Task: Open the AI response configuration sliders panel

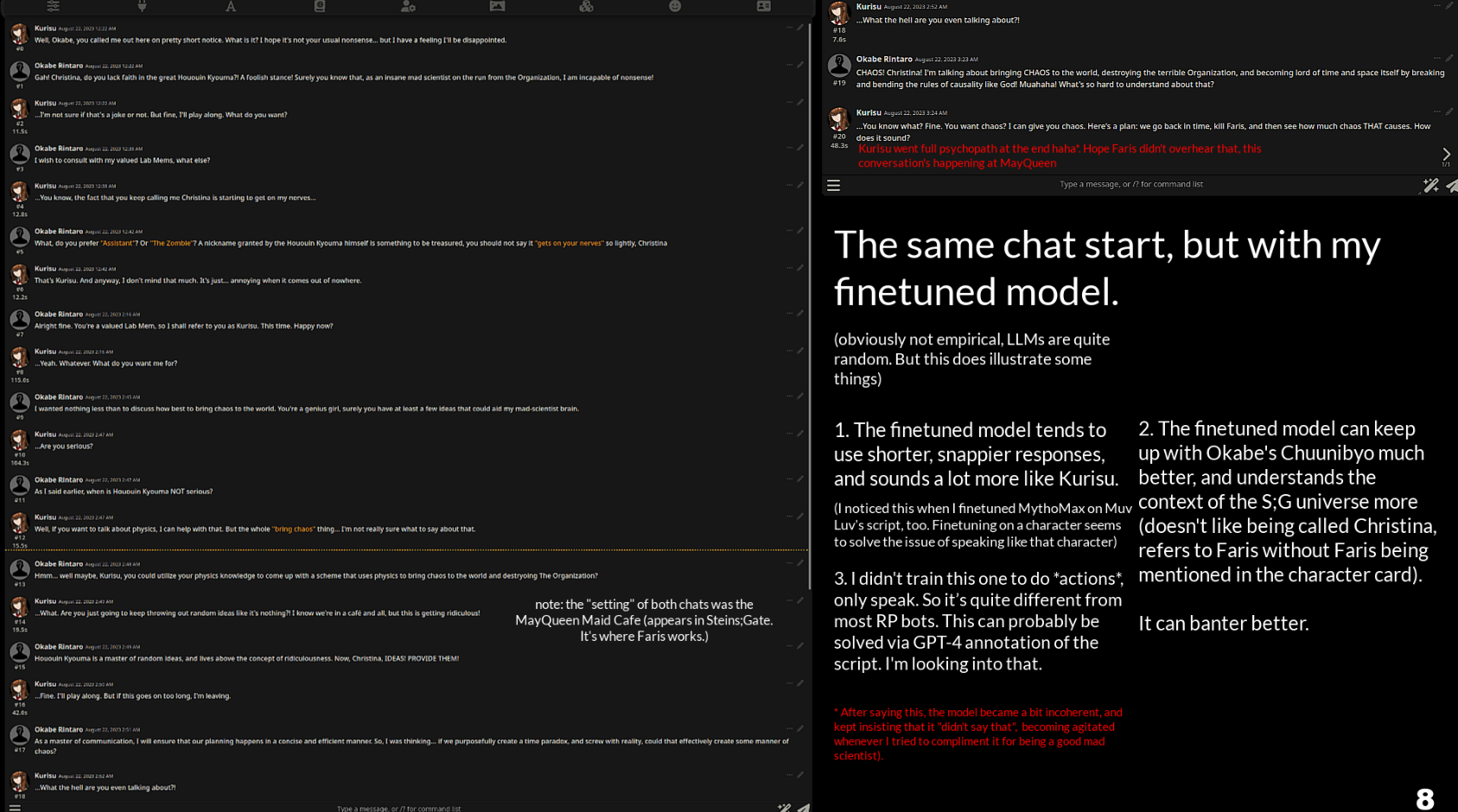Action: (54, 6)
